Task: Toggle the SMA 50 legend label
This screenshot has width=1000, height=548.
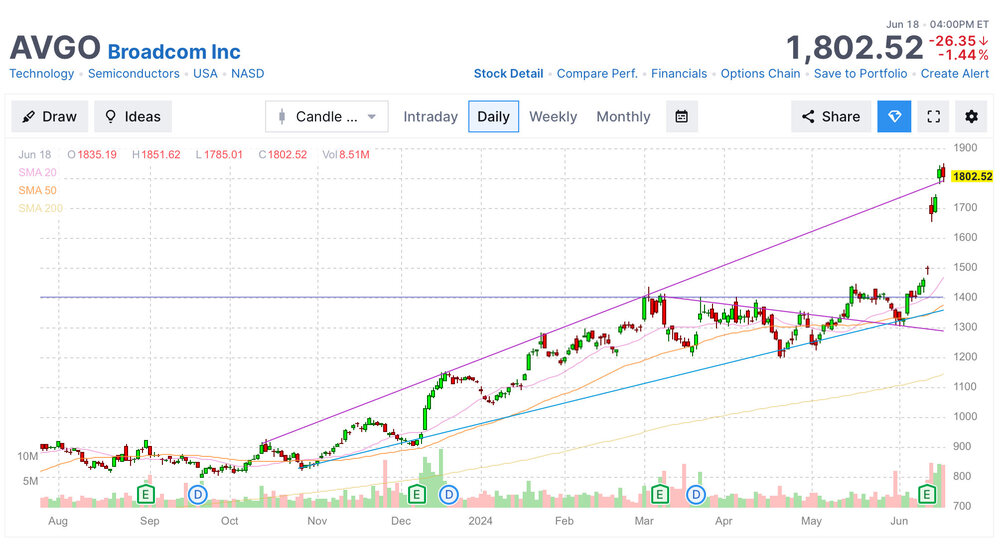Action: click(x=37, y=190)
